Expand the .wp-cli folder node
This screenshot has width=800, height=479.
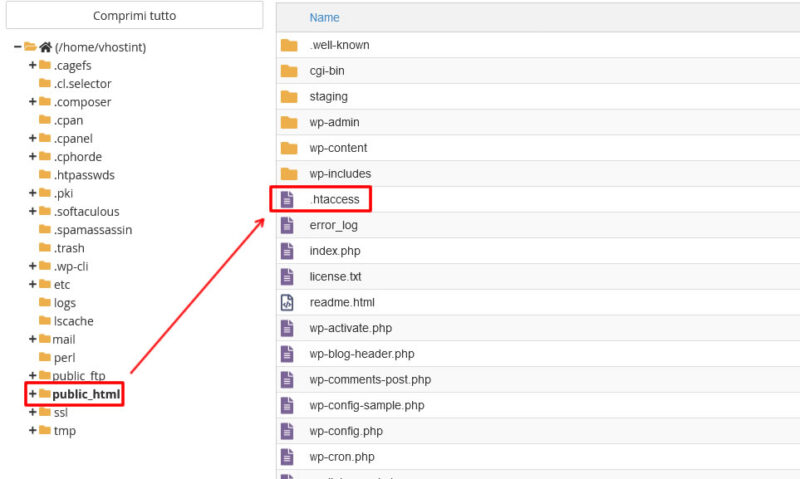(x=32, y=266)
